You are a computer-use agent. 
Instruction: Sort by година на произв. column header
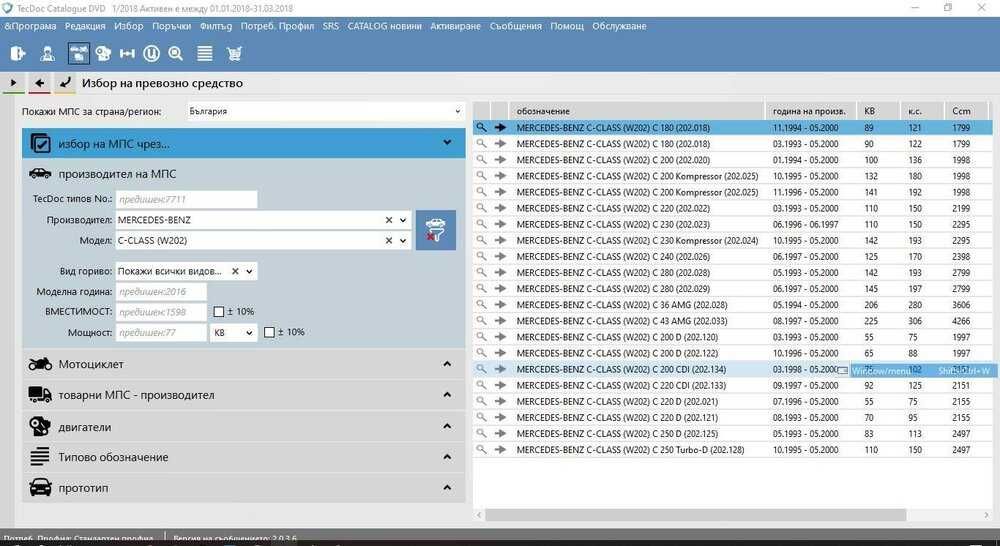[x=810, y=111]
